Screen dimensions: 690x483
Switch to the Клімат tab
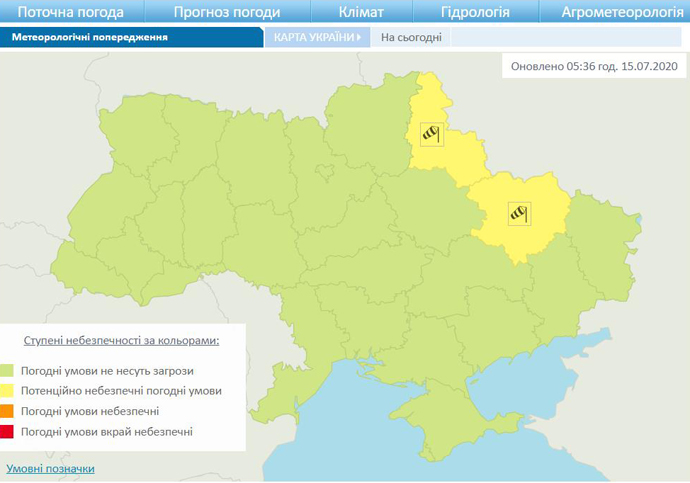pos(361,12)
